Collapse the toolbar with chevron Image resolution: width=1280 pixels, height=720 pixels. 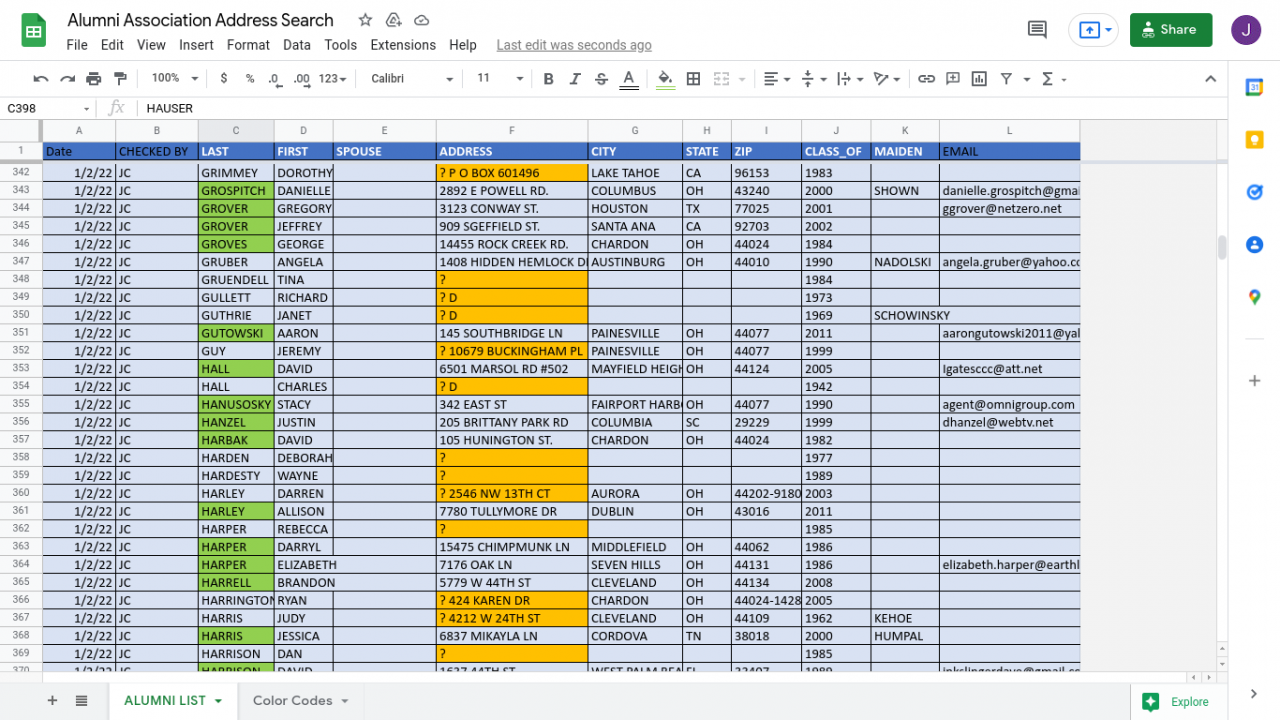(1210, 79)
